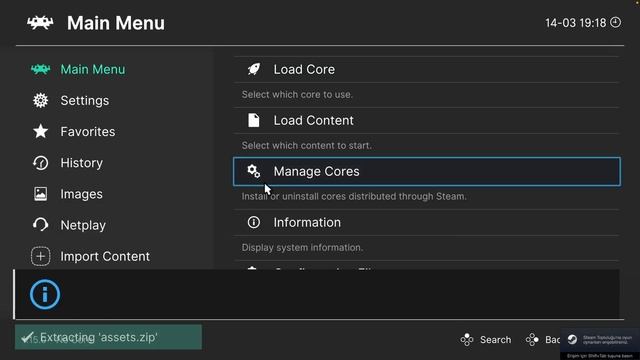Click the date and time 14-03 19:18

tap(576, 23)
